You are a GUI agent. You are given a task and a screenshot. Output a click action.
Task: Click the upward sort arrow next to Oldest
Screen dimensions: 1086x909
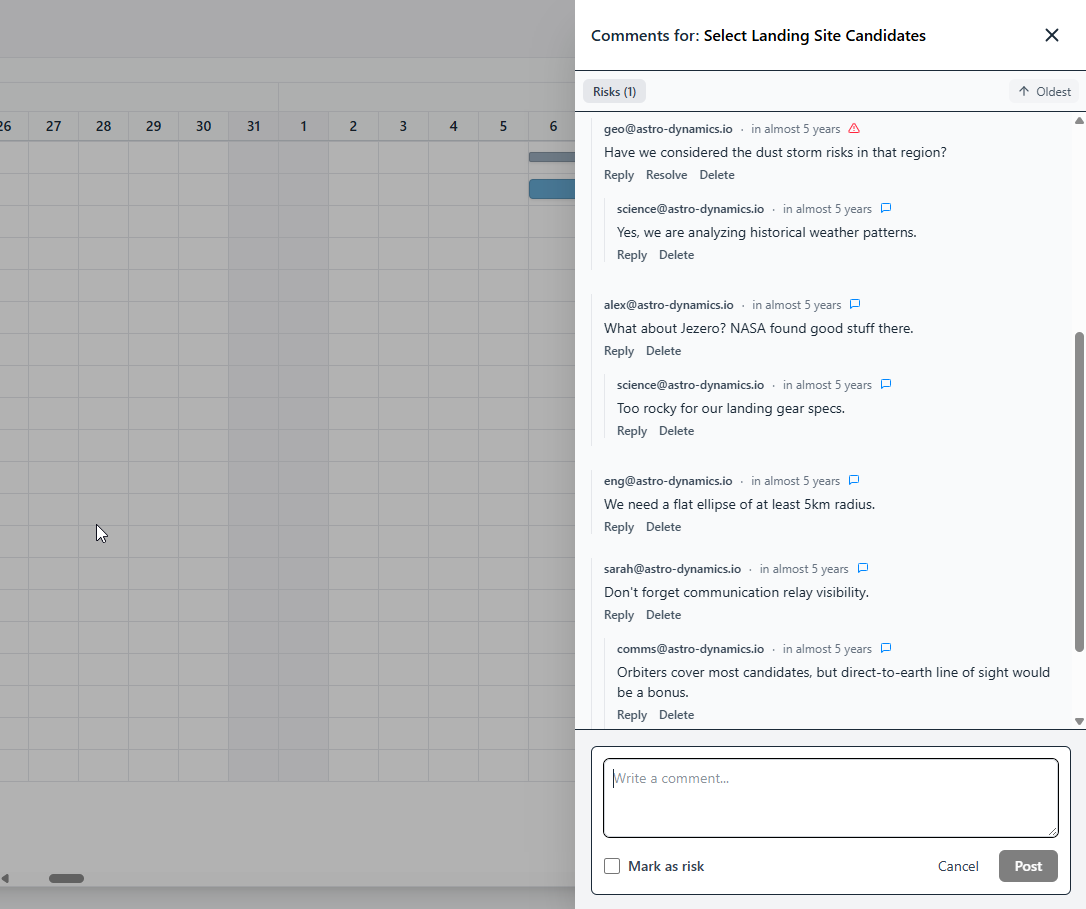point(1022,91)
